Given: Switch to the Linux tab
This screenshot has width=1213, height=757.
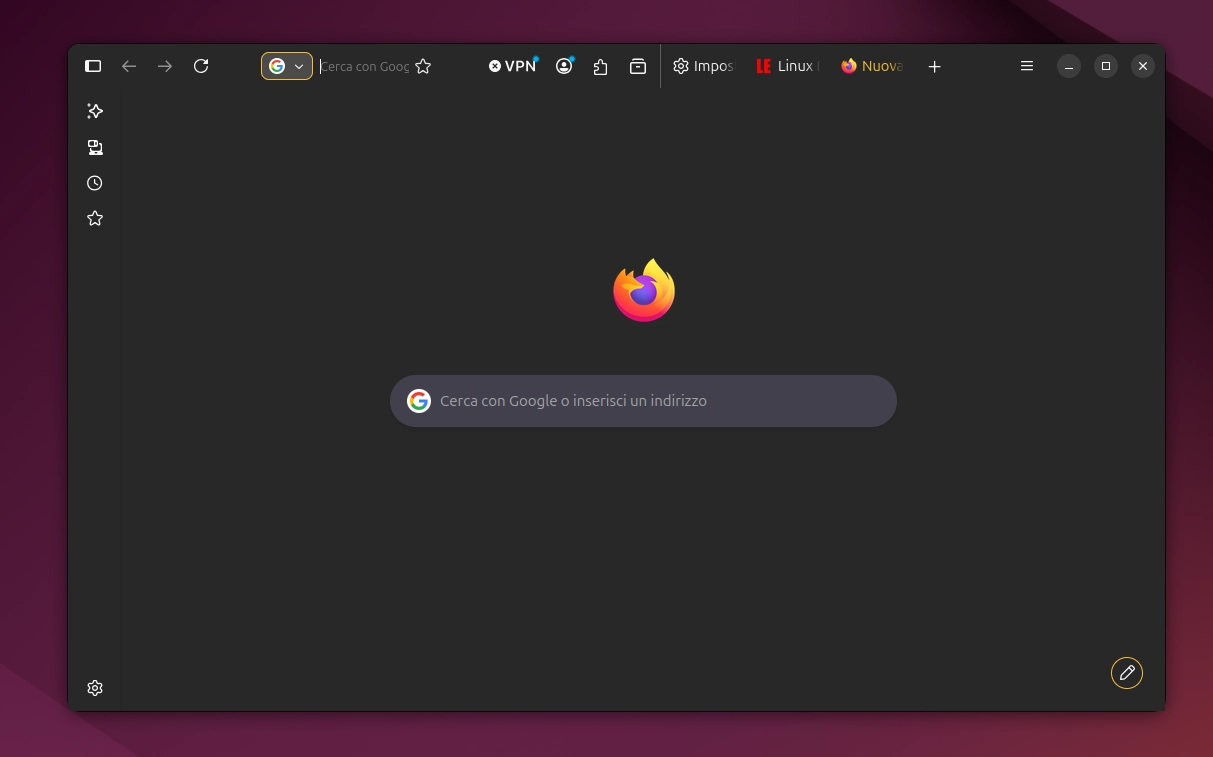Looking at the screenshot, I should 788,66.
